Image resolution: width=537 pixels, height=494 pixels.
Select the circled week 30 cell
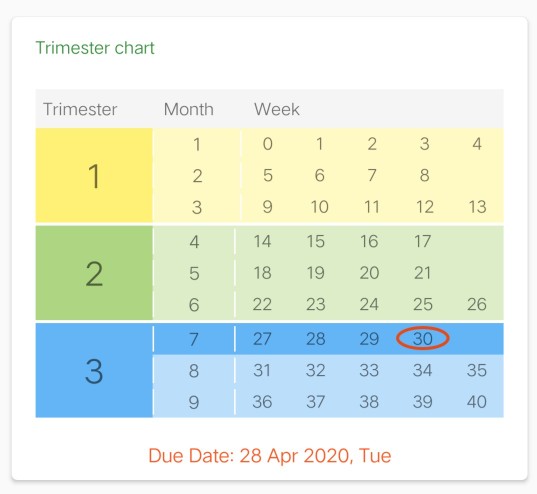(x=423, y=338)
